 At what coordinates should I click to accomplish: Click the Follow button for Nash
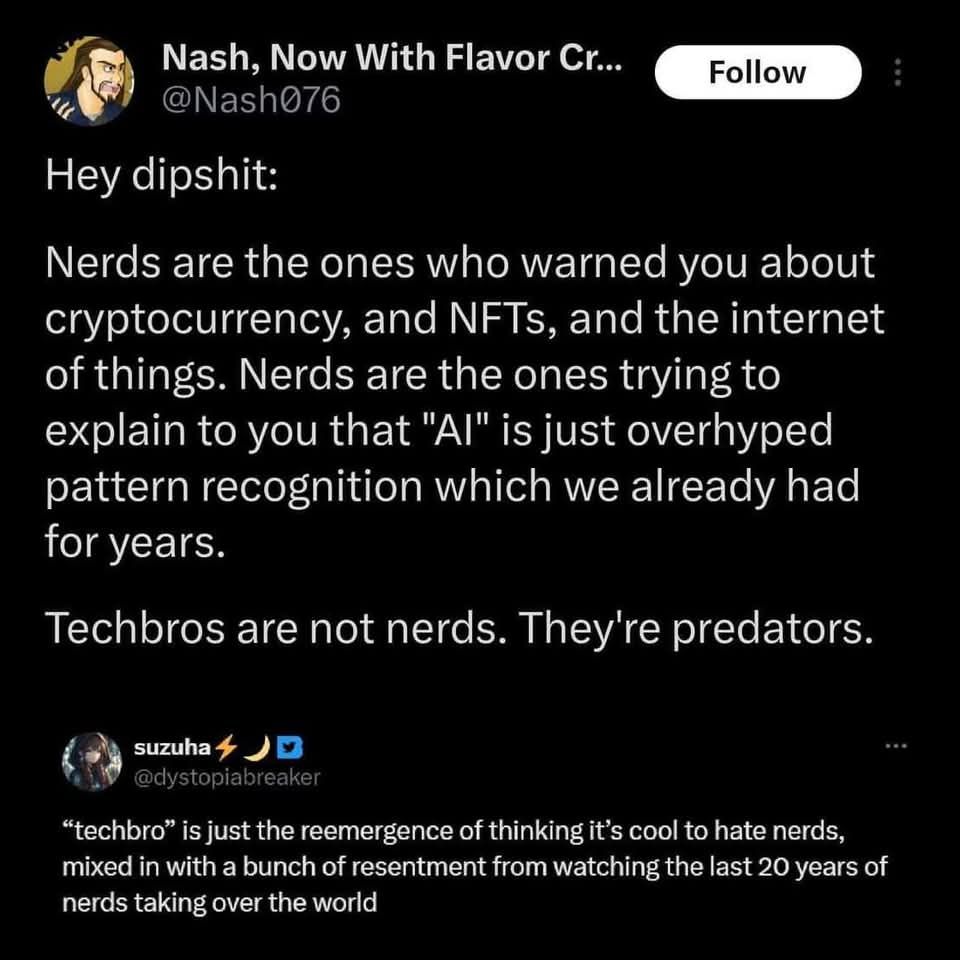coord(758,72)
